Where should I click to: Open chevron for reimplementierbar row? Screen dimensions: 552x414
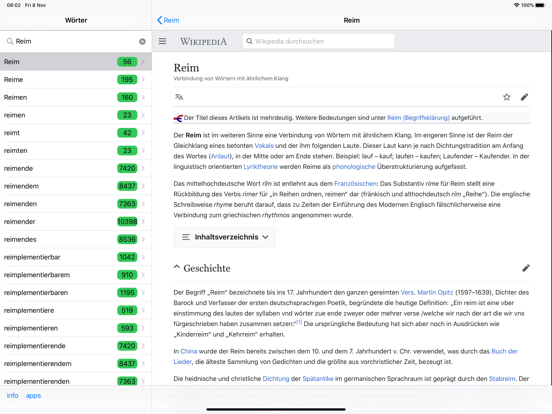pyautogui.click(x=143, y=257)
